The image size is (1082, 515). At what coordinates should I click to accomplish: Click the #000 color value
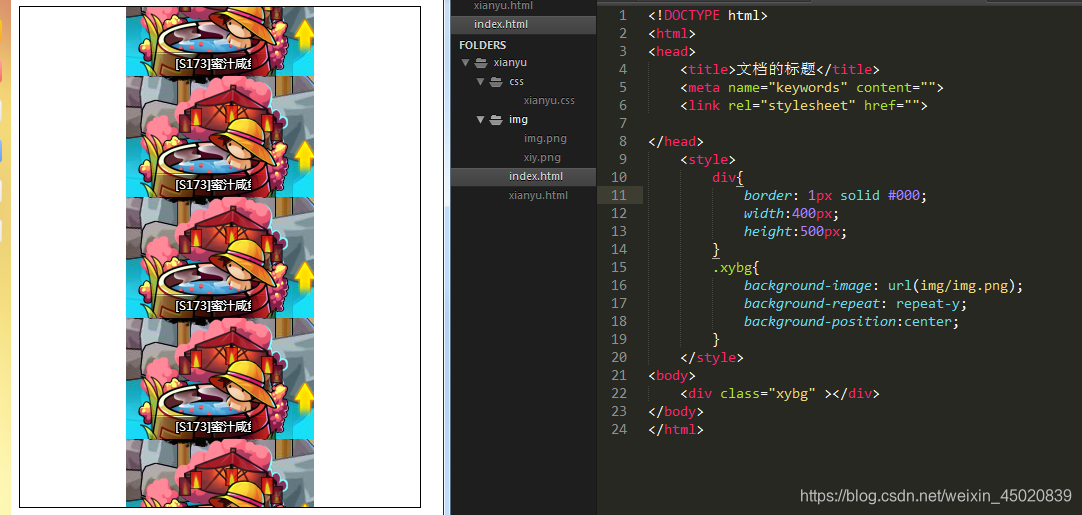tap(903, 195)
